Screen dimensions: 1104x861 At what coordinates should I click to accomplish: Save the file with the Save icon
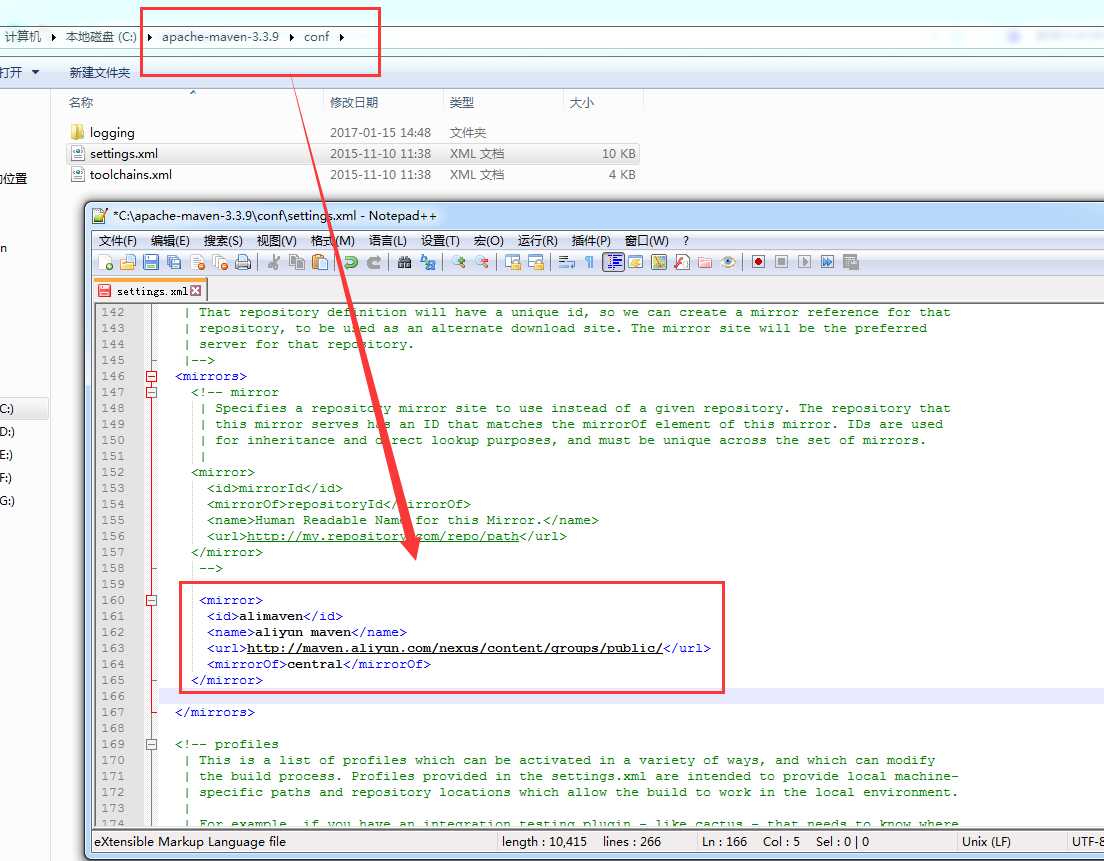tap(151, 263)
